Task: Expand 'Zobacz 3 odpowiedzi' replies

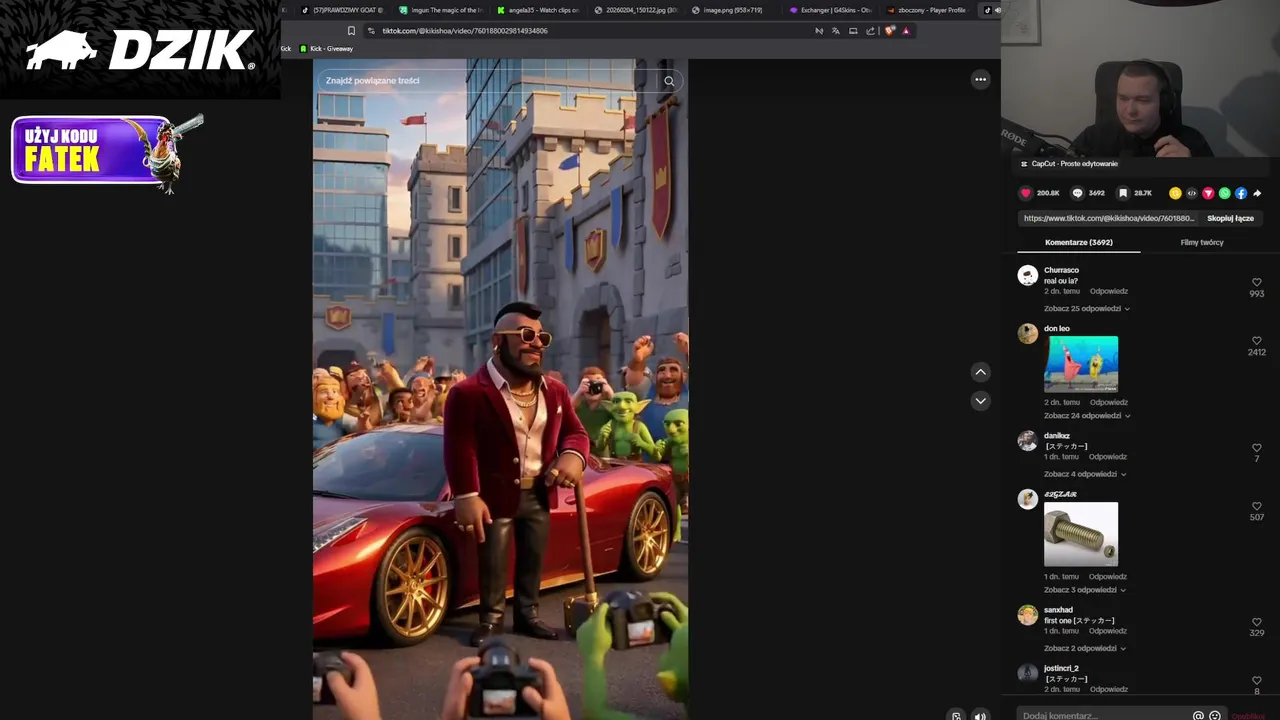Action: (1085, 590)
